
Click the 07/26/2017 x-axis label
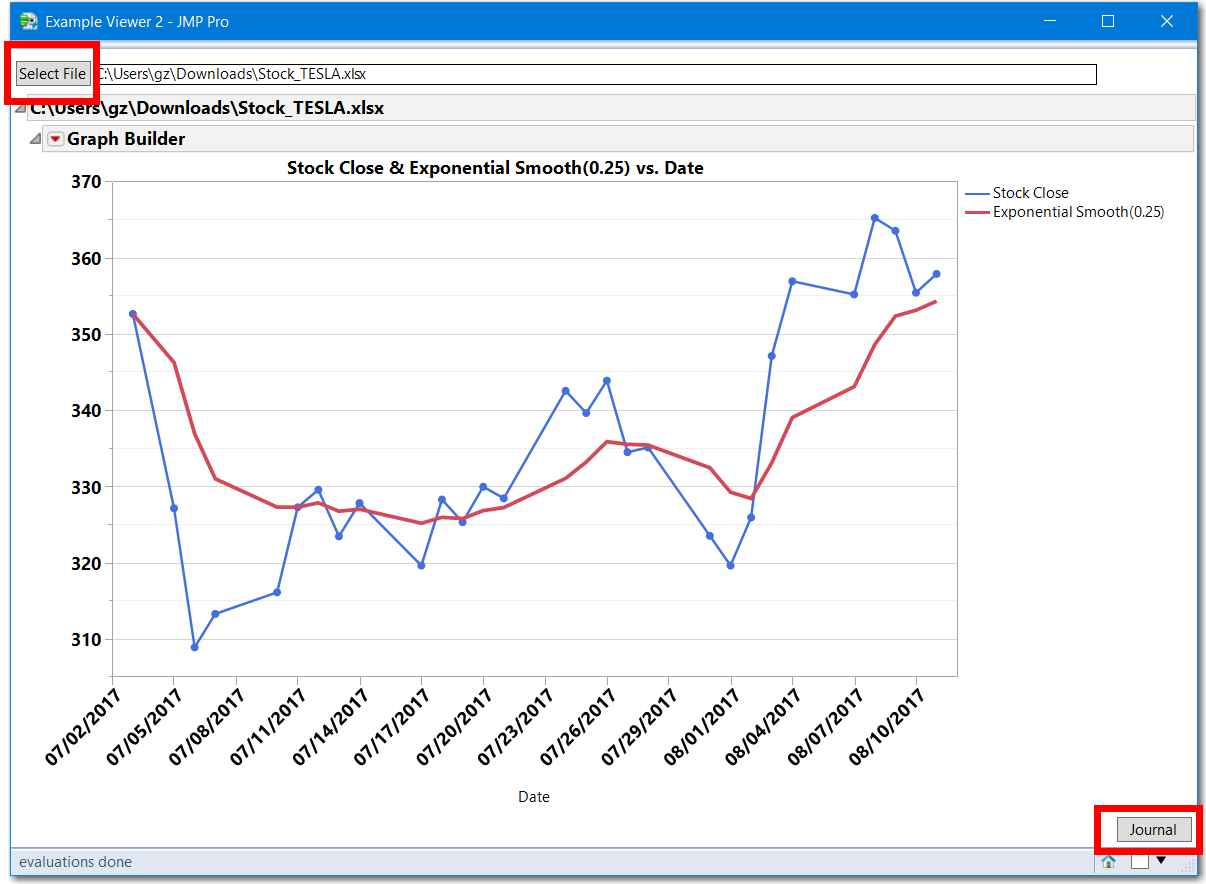tap(578, 729)
